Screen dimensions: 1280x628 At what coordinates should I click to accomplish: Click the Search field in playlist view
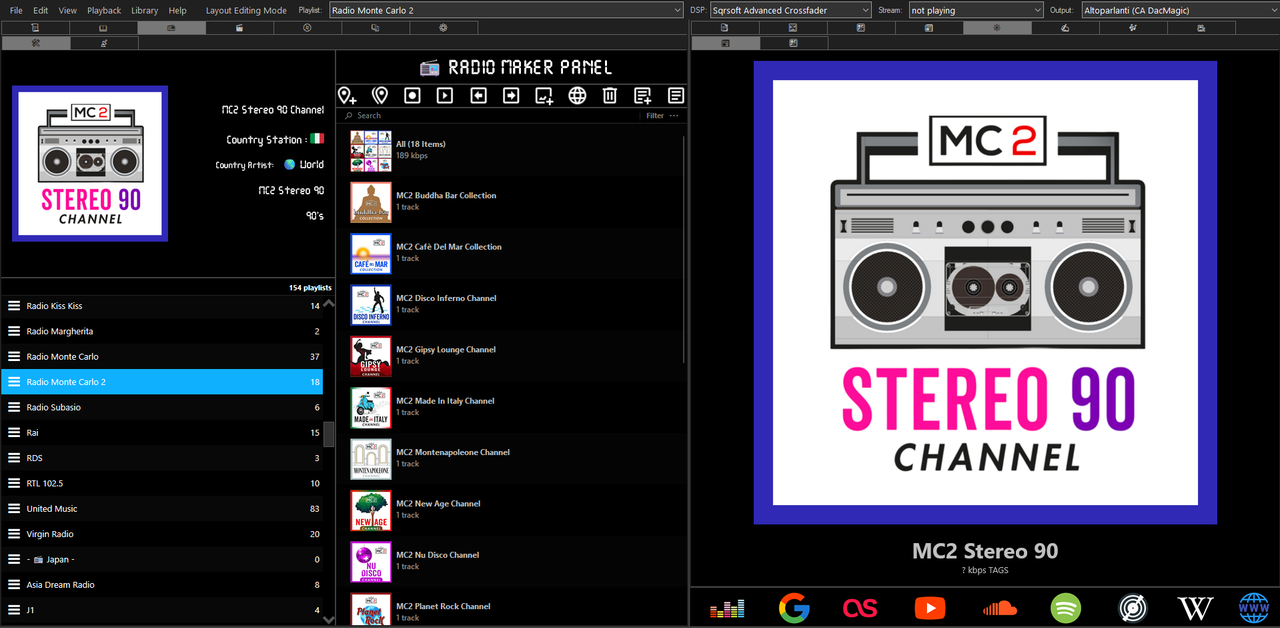click(x=490, y=116)
